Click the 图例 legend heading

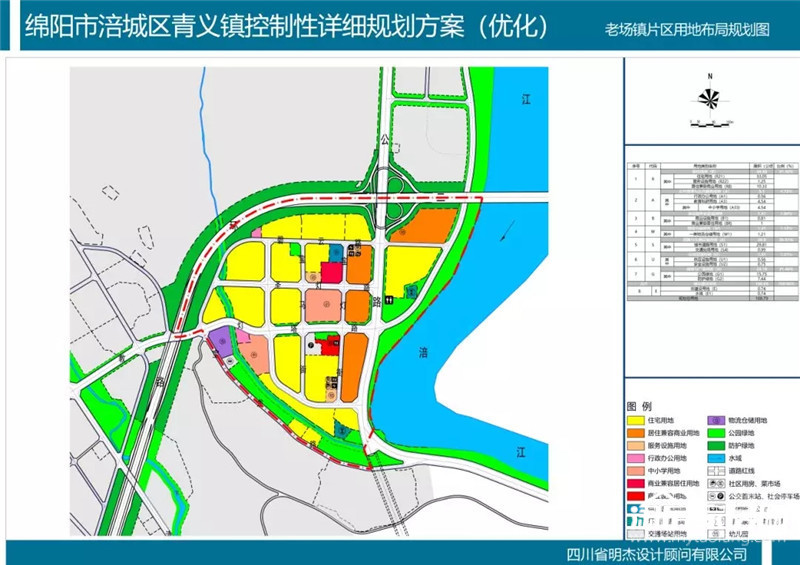tap(639, 407)
